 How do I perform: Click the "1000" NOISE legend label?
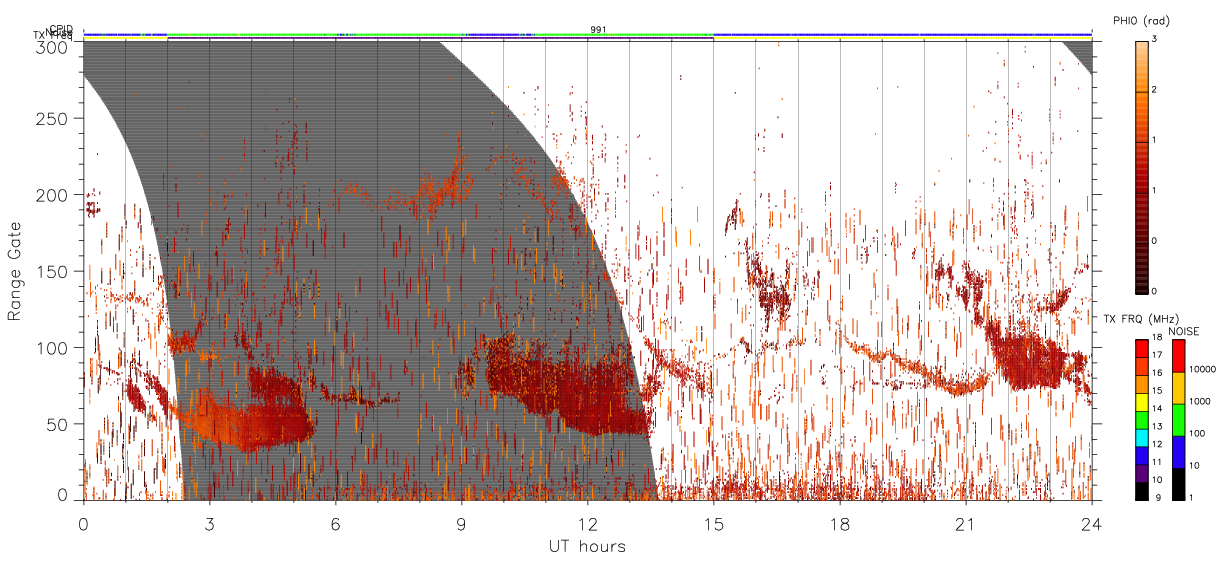coord(1200,401)
